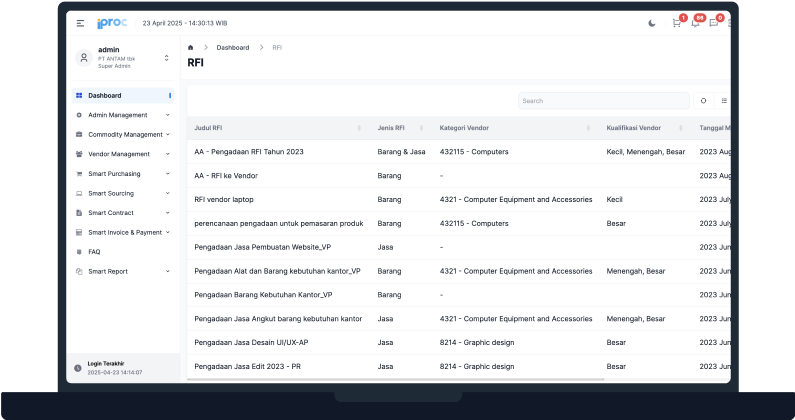Click the Smart Report icon
Screen dimensions: 795x420
pyautogui.click(x=79, y=271)
